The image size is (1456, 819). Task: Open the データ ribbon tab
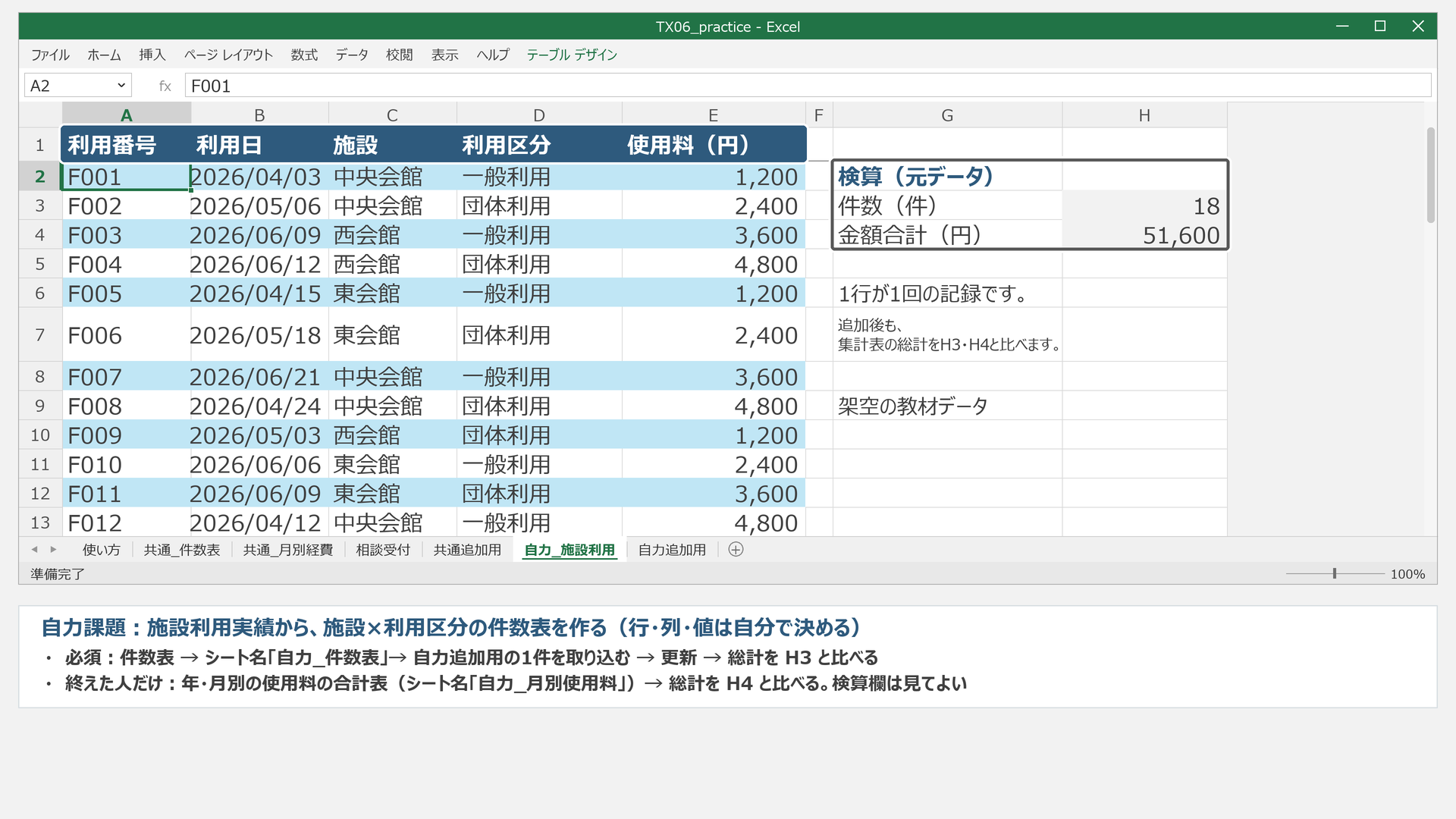pos(352,55)
